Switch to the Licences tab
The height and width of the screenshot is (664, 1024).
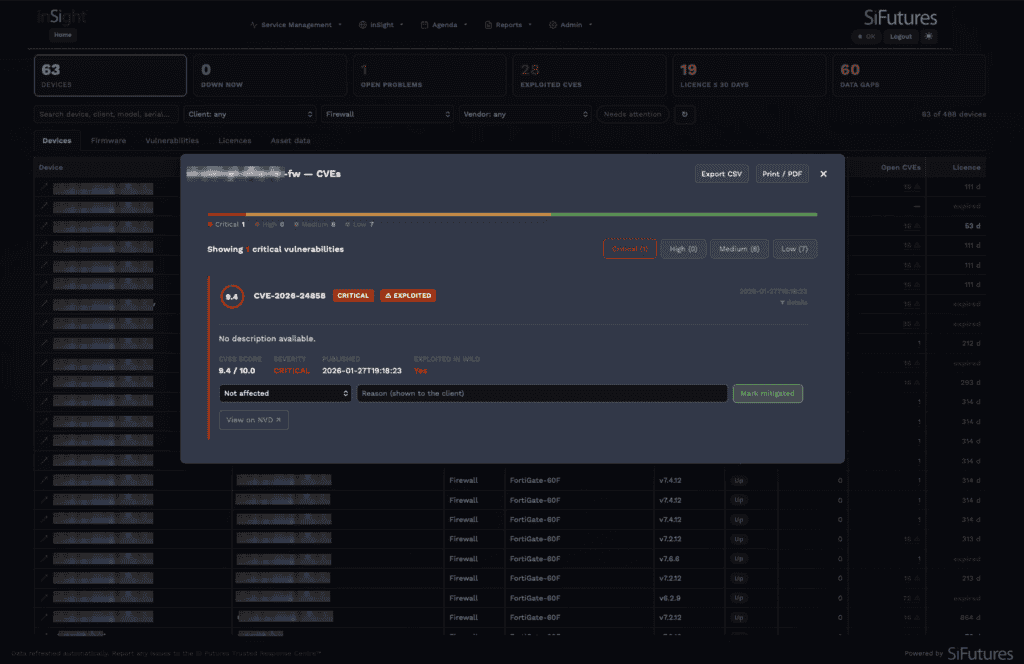click(x=234, y=140)
